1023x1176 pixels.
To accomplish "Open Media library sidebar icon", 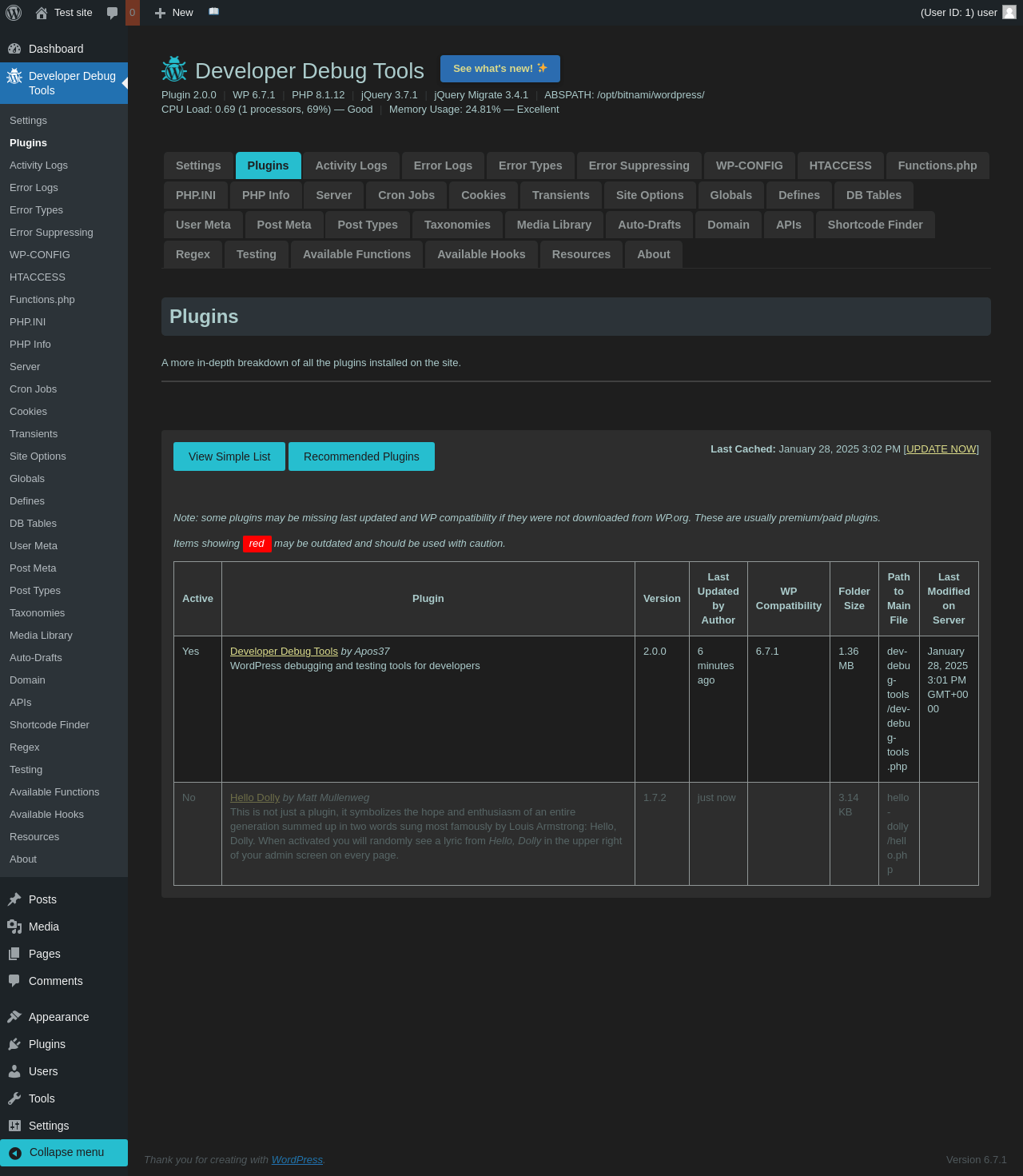I will pos(14,927).
